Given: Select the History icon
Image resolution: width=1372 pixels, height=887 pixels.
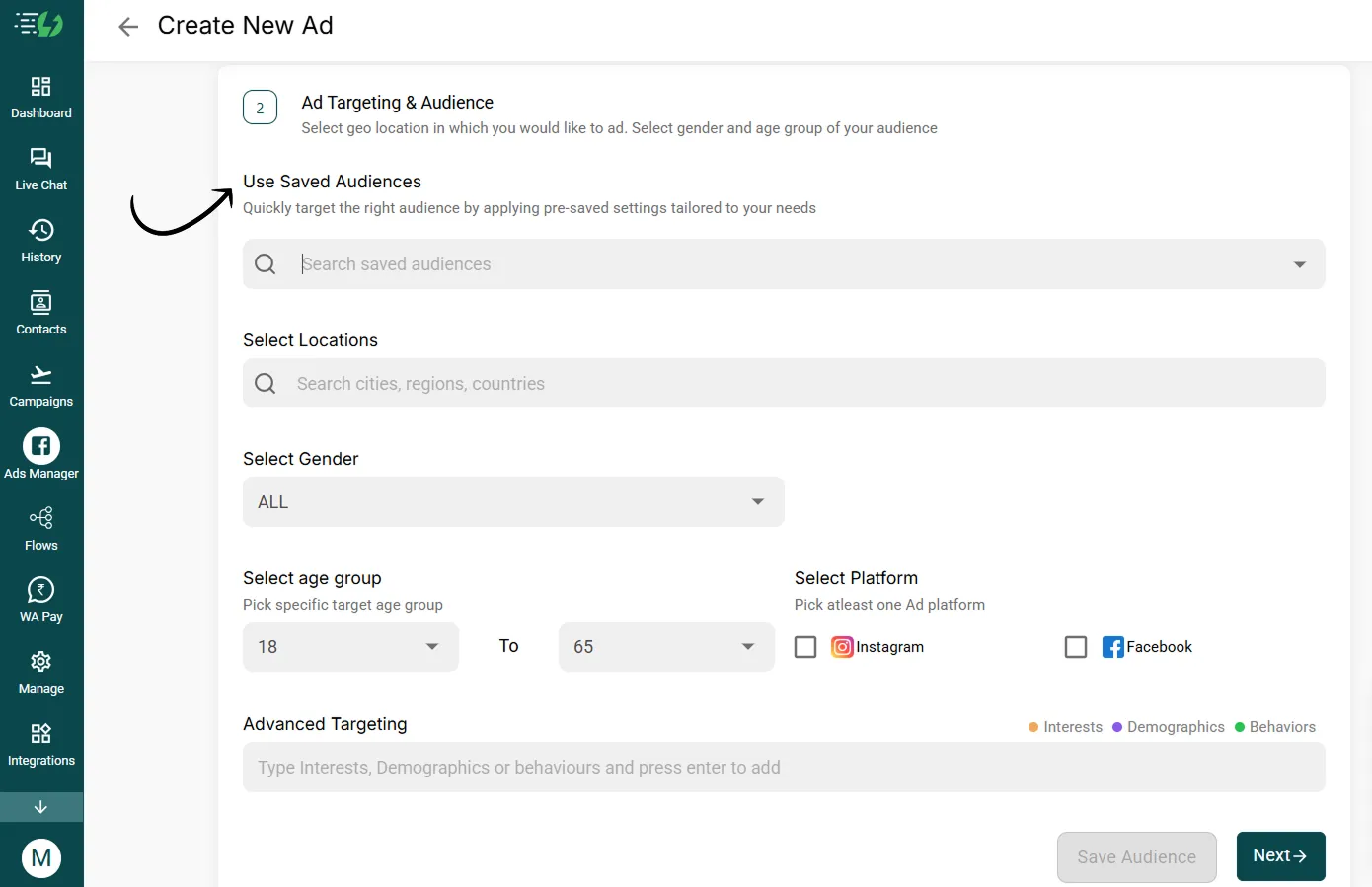Looking at the screenshot, I should (x=40, y=240).
